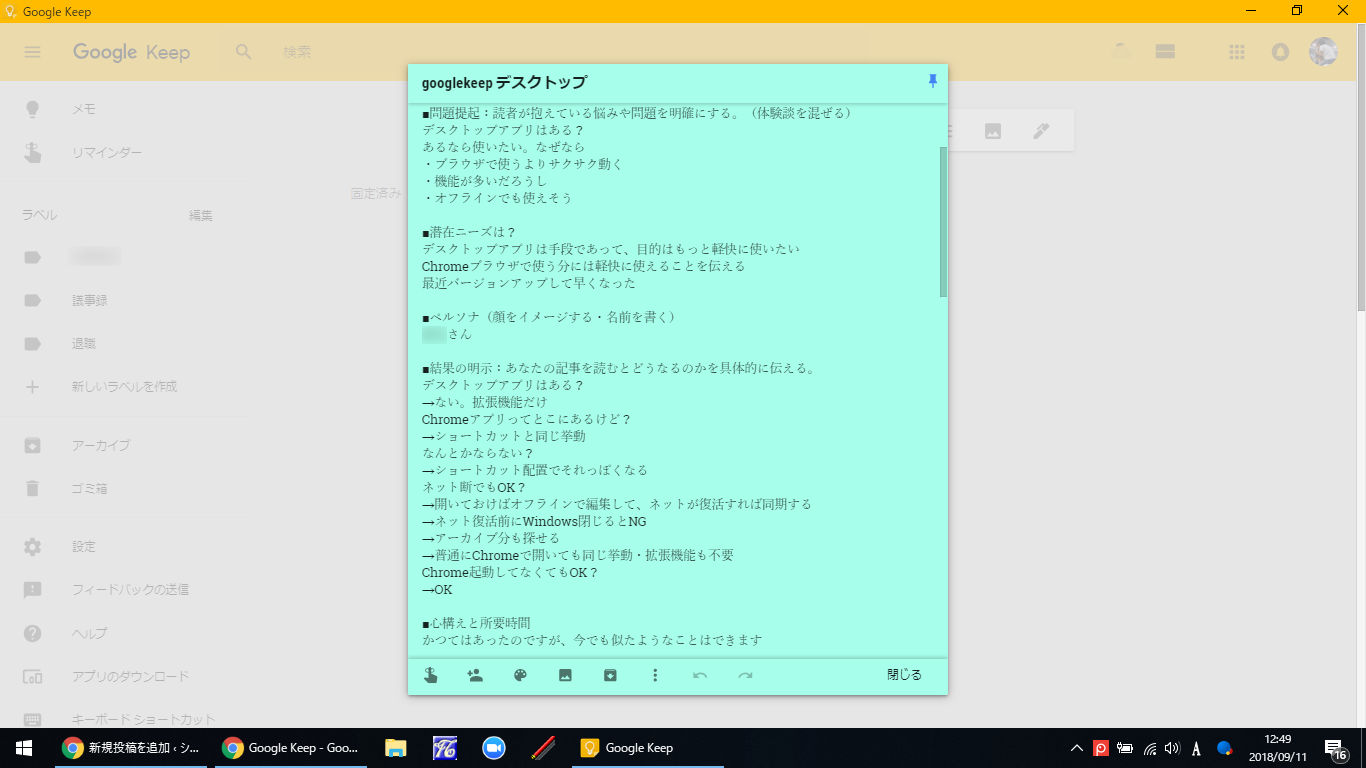Screen dimensions: 1366x768
Task: Click the IME mode indicator A
Action: pyautogui.click(x=1197, y=747)
